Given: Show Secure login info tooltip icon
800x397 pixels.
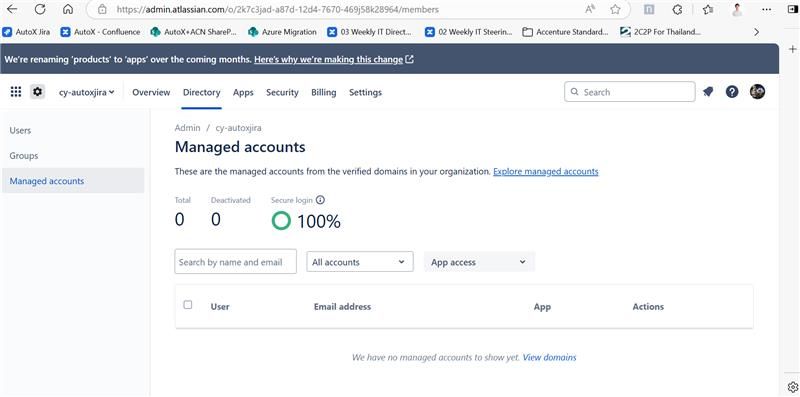Looking at the screenshot, I should click(320, 200).
